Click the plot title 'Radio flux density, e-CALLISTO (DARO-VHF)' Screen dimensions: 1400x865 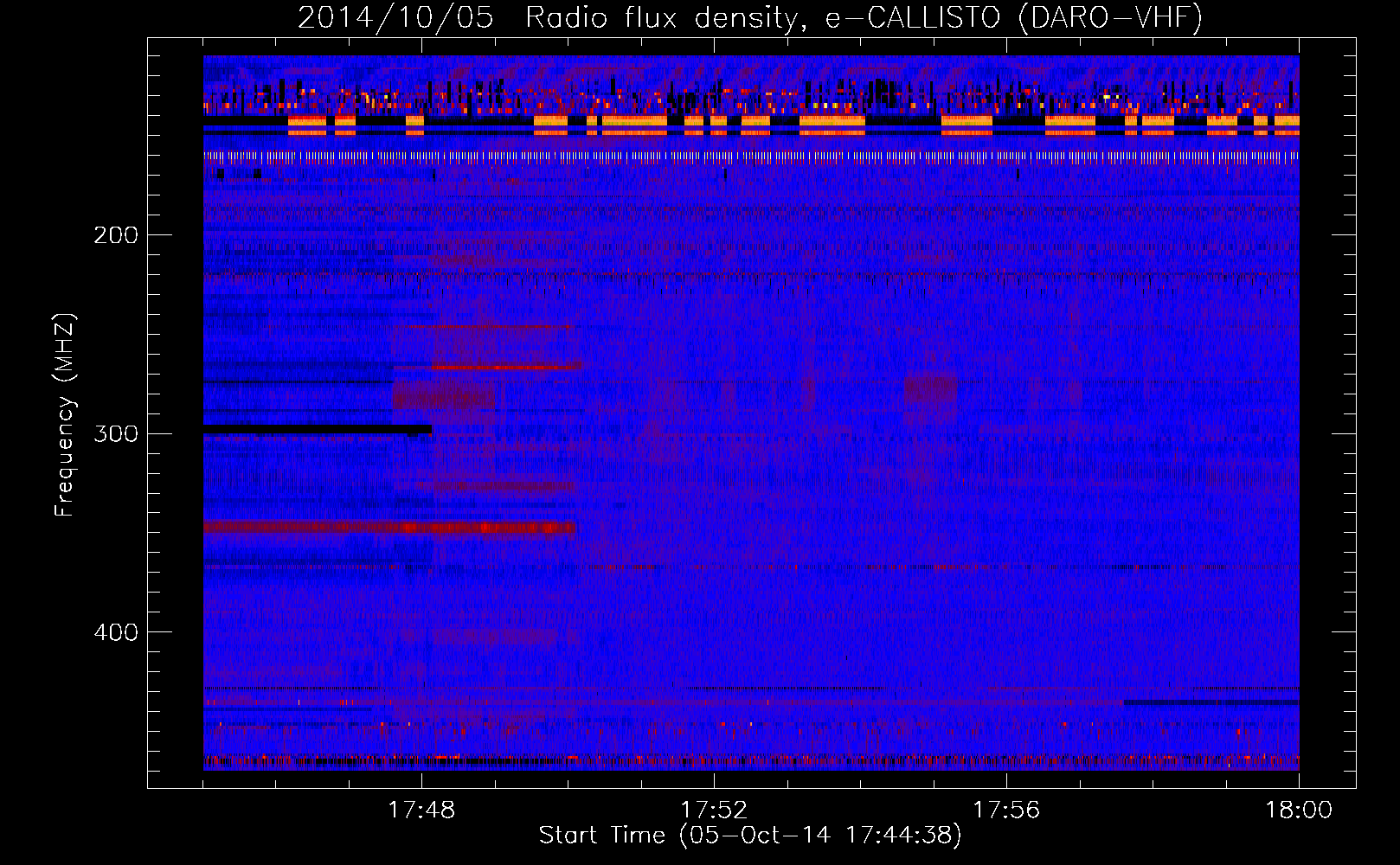864,18
